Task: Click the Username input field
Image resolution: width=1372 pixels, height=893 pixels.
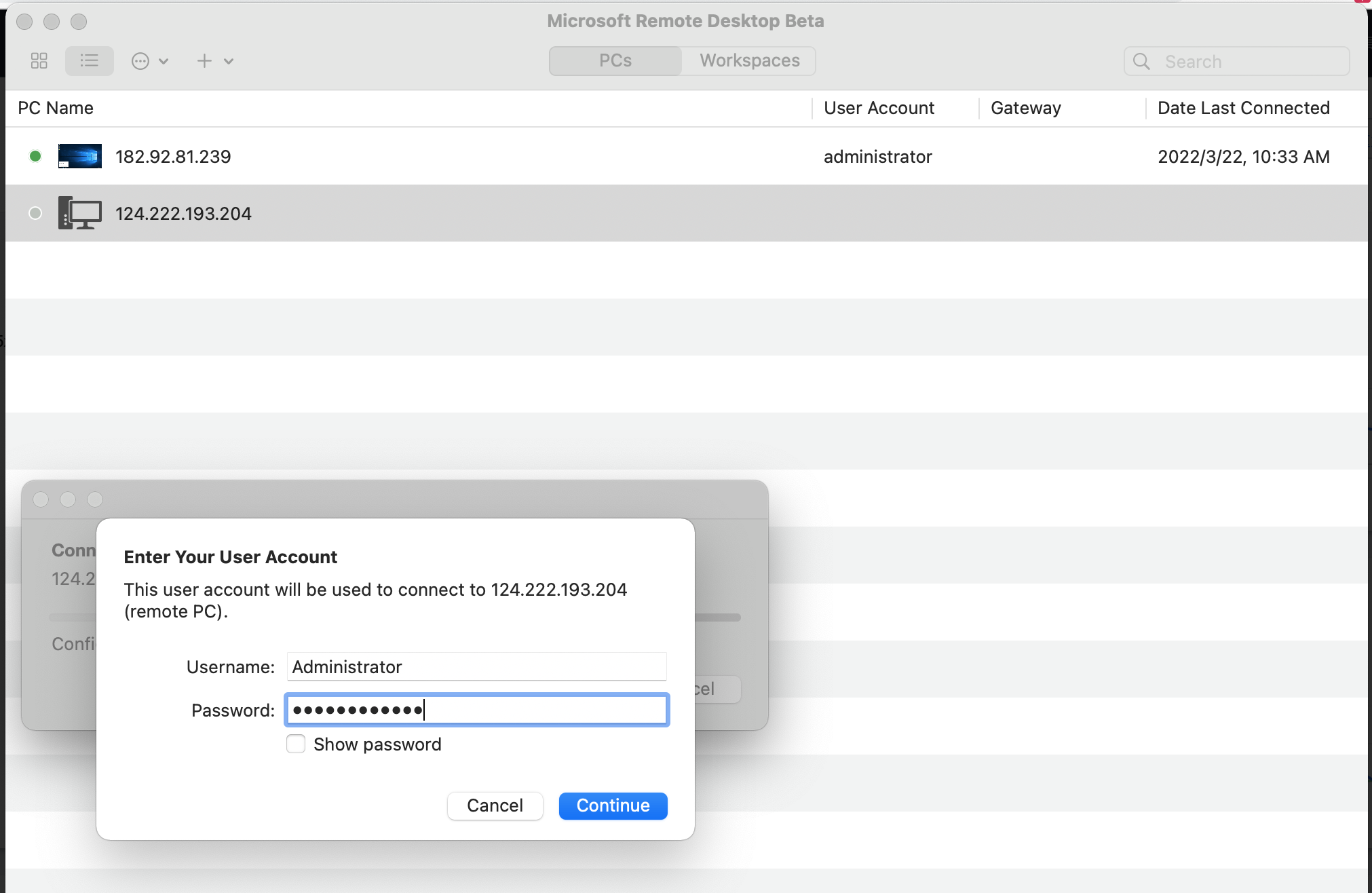Action: (x=476, y=666)
